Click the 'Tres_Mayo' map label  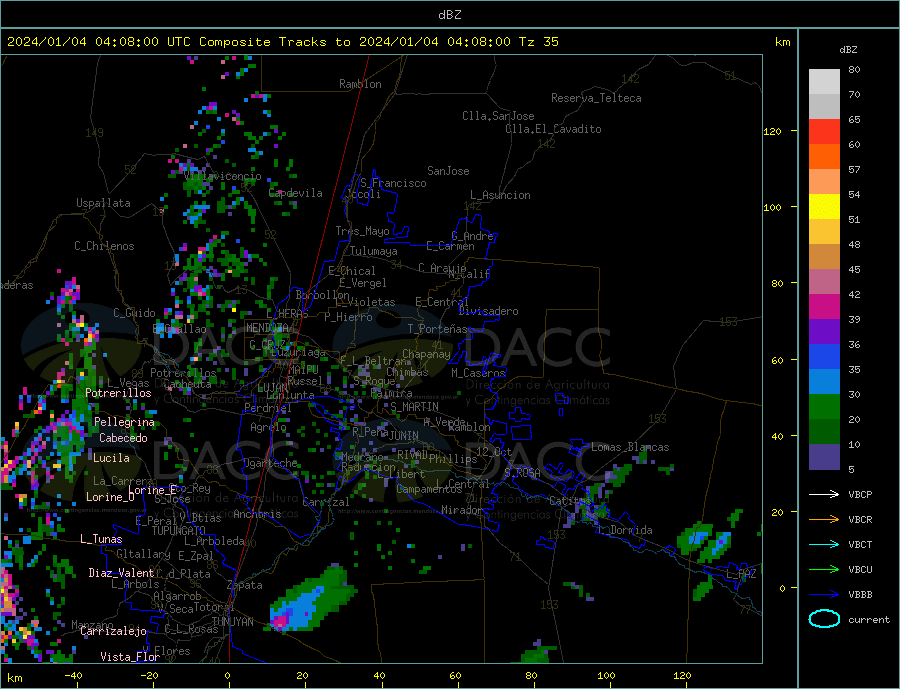pos(363,231)
